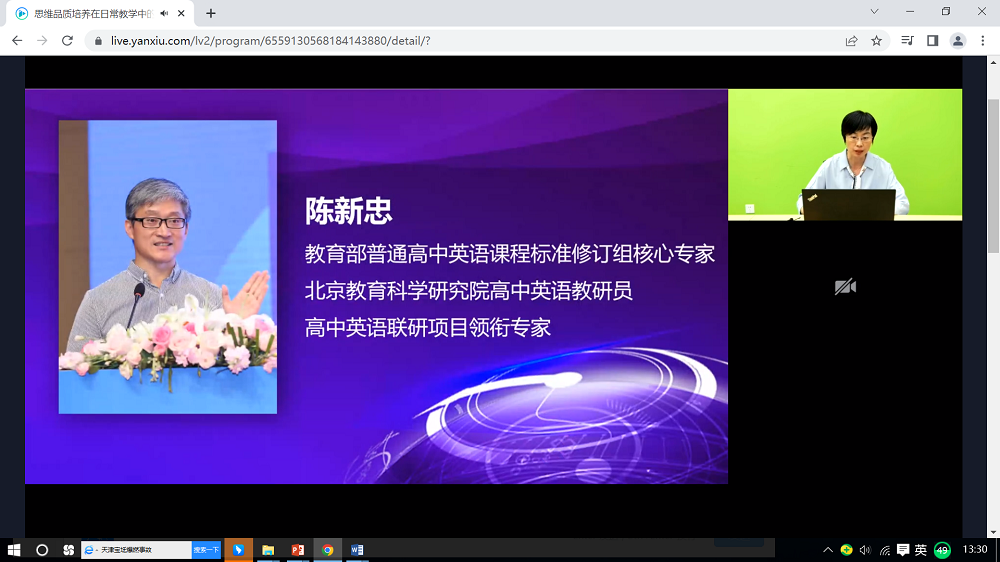Open File Explorer from the taskbar
Viewport: 1000px width, 562px height.
(x=268, y=550)
